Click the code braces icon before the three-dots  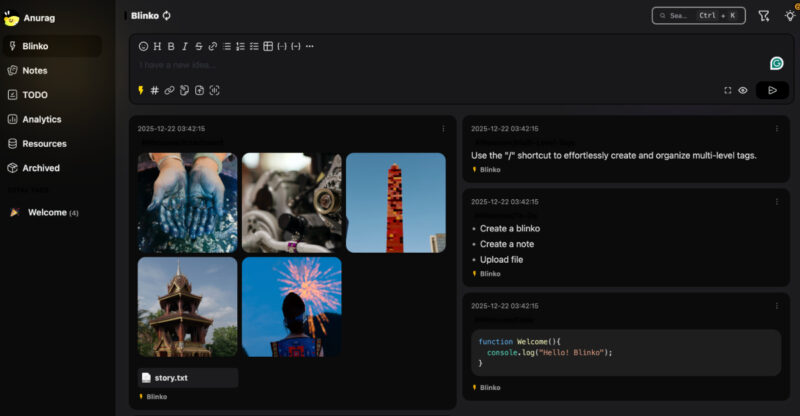(296, 46)
